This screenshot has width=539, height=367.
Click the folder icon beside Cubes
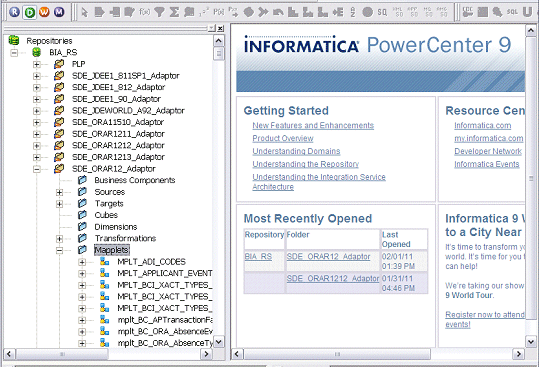click(x=82, y=215)
